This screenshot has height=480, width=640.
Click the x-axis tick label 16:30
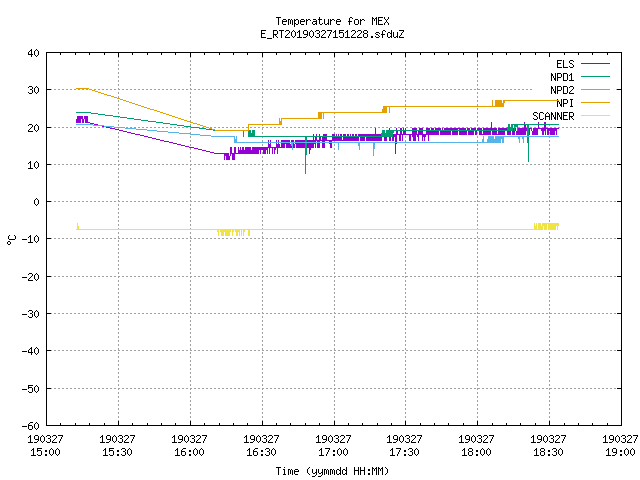pyautogui.click(x=262, y=452)
